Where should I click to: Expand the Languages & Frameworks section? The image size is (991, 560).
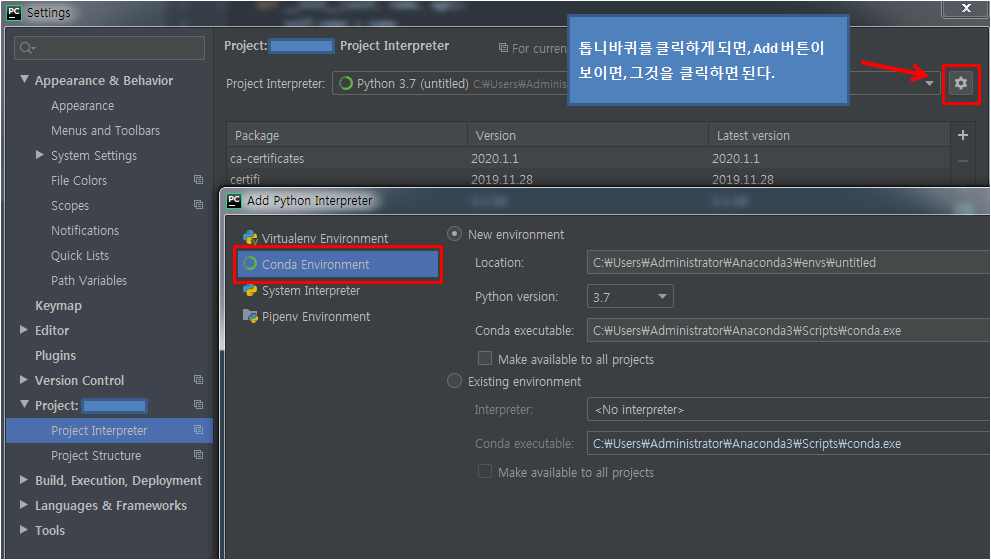24,505
